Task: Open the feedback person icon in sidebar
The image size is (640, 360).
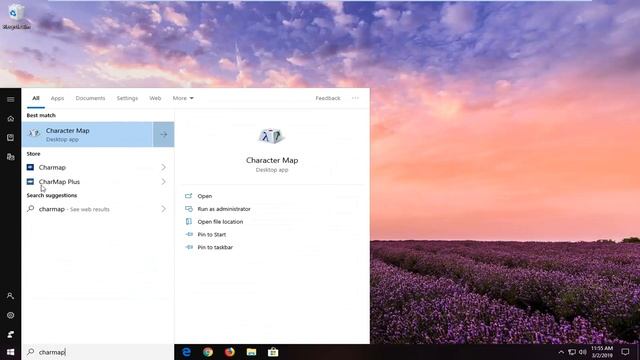Action: point(11,334)
